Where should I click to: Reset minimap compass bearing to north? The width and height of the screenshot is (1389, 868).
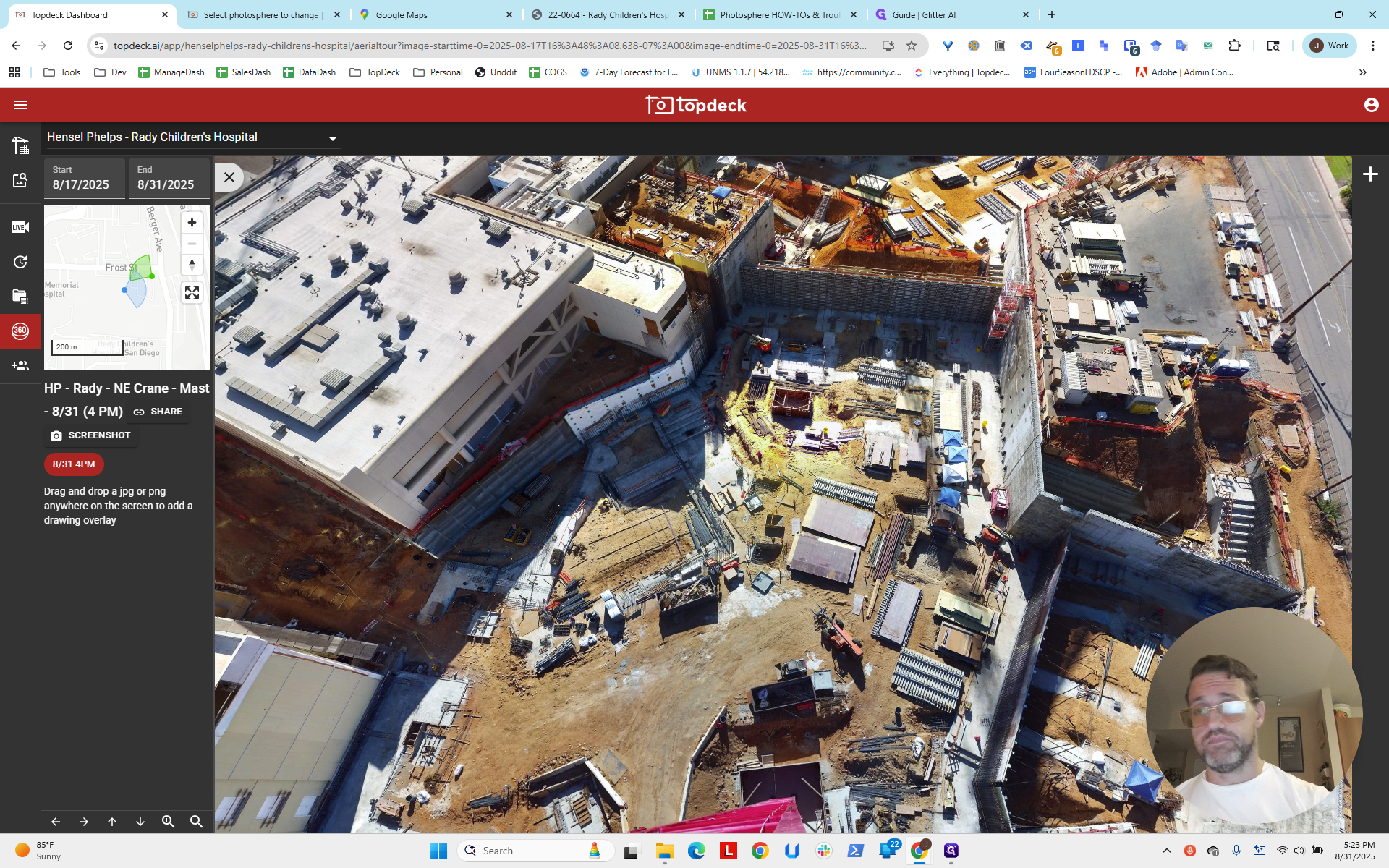[x=192, y=265]
